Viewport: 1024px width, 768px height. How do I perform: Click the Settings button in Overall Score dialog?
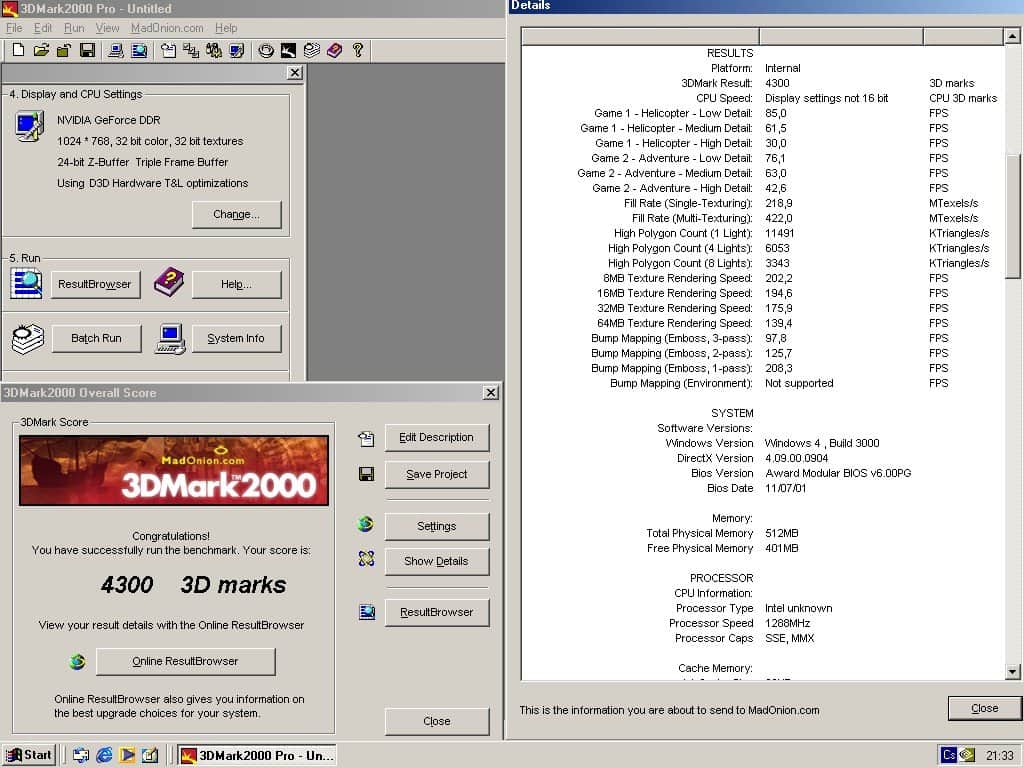tap(436, 526)
